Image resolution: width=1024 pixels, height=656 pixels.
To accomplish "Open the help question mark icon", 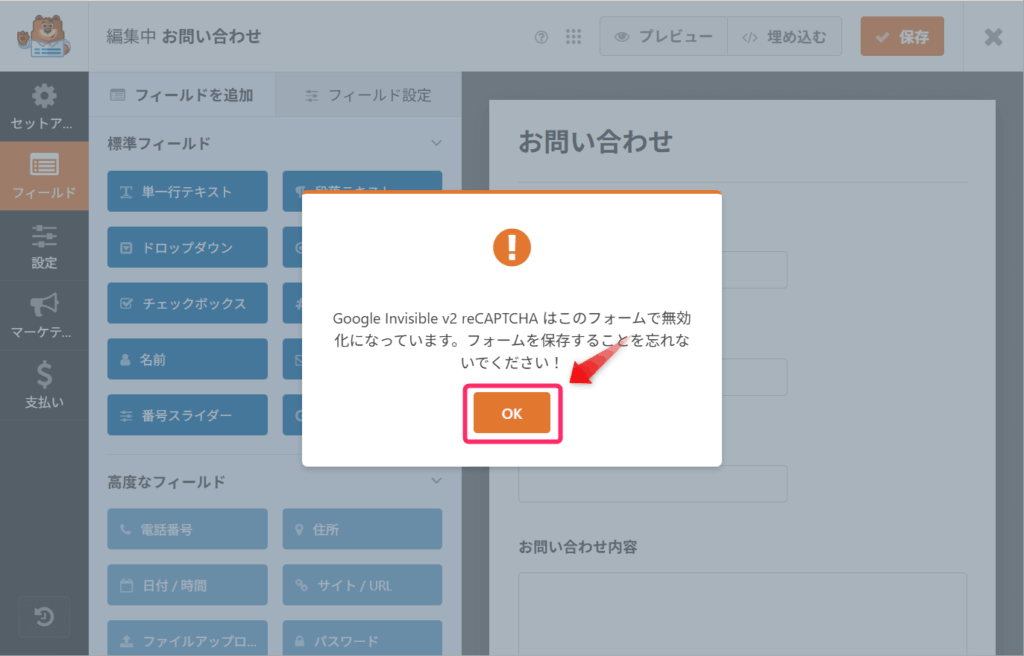I will [x=541, y=37].
